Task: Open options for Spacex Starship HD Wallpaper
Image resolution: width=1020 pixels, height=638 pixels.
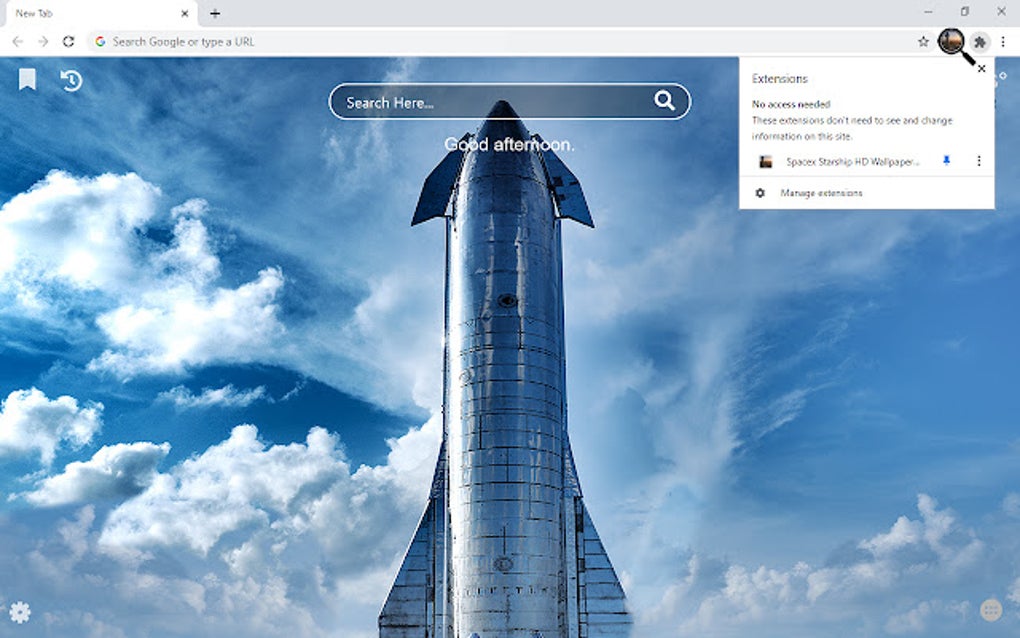Action: tap(978, 161)
